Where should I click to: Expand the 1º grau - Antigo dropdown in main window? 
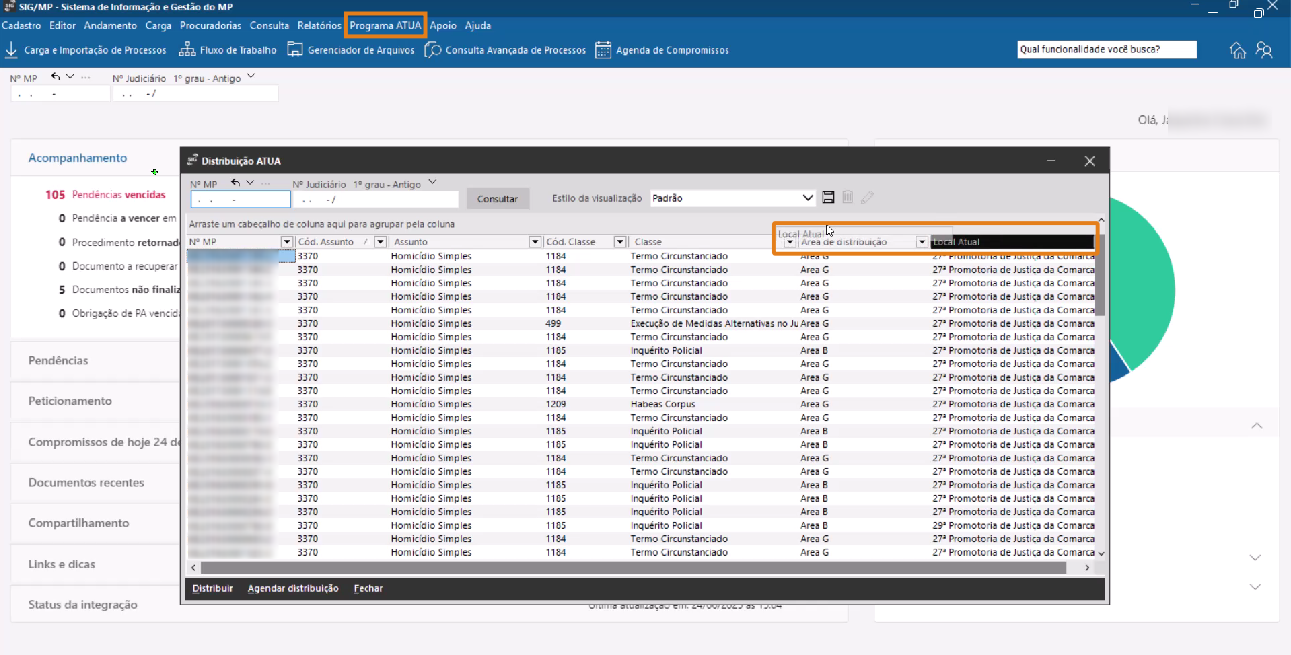[250, 76]
